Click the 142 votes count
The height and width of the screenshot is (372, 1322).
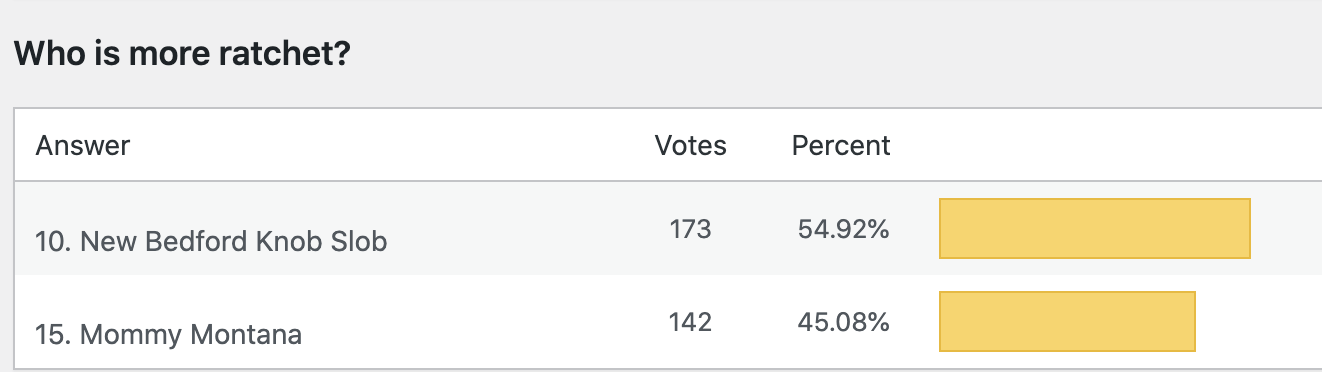click(691, 322)
